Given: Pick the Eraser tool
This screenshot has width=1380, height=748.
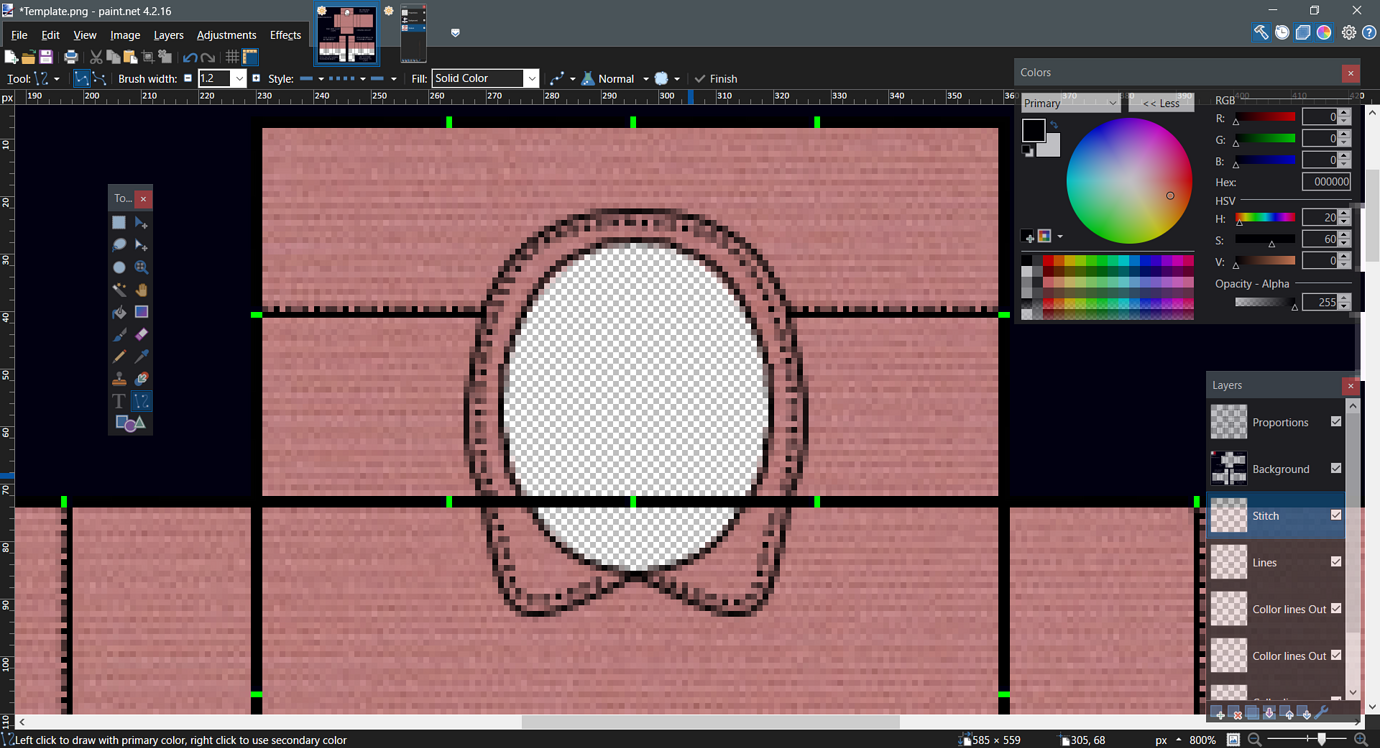Looking at the screenshot, I should (x=141, y=334).
